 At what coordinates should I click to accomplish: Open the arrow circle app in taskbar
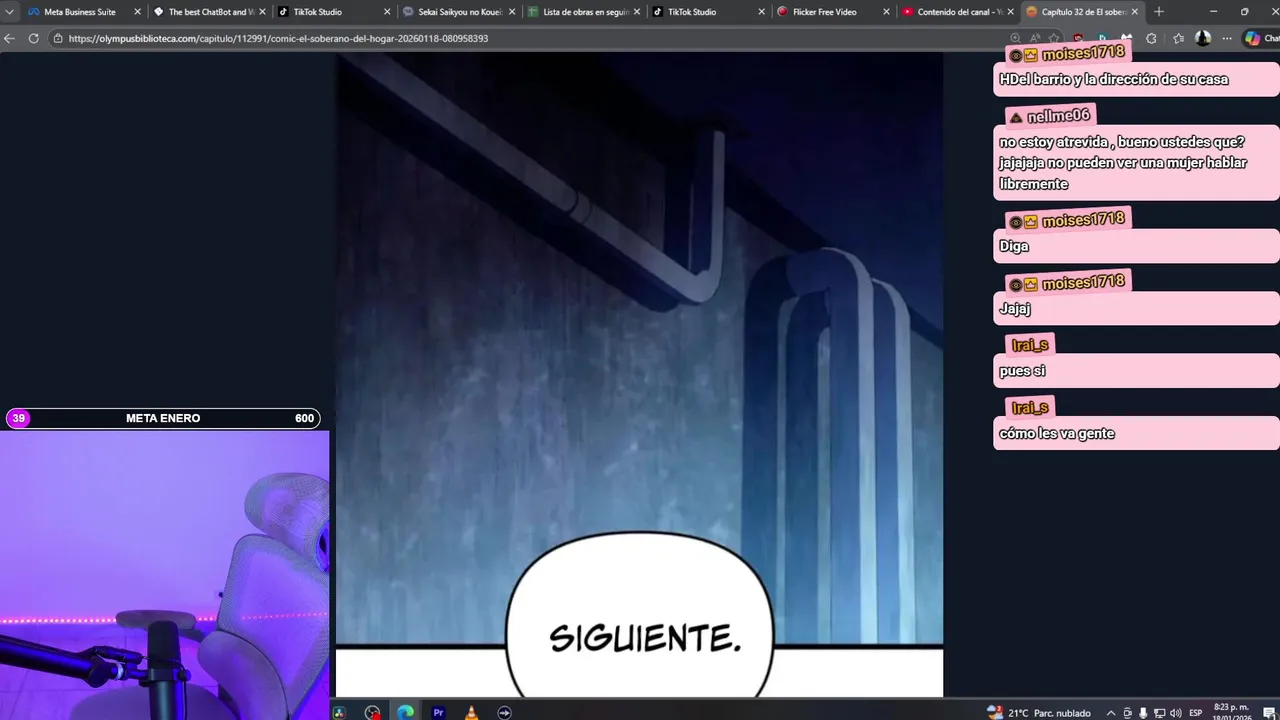[x=504, y=712]
